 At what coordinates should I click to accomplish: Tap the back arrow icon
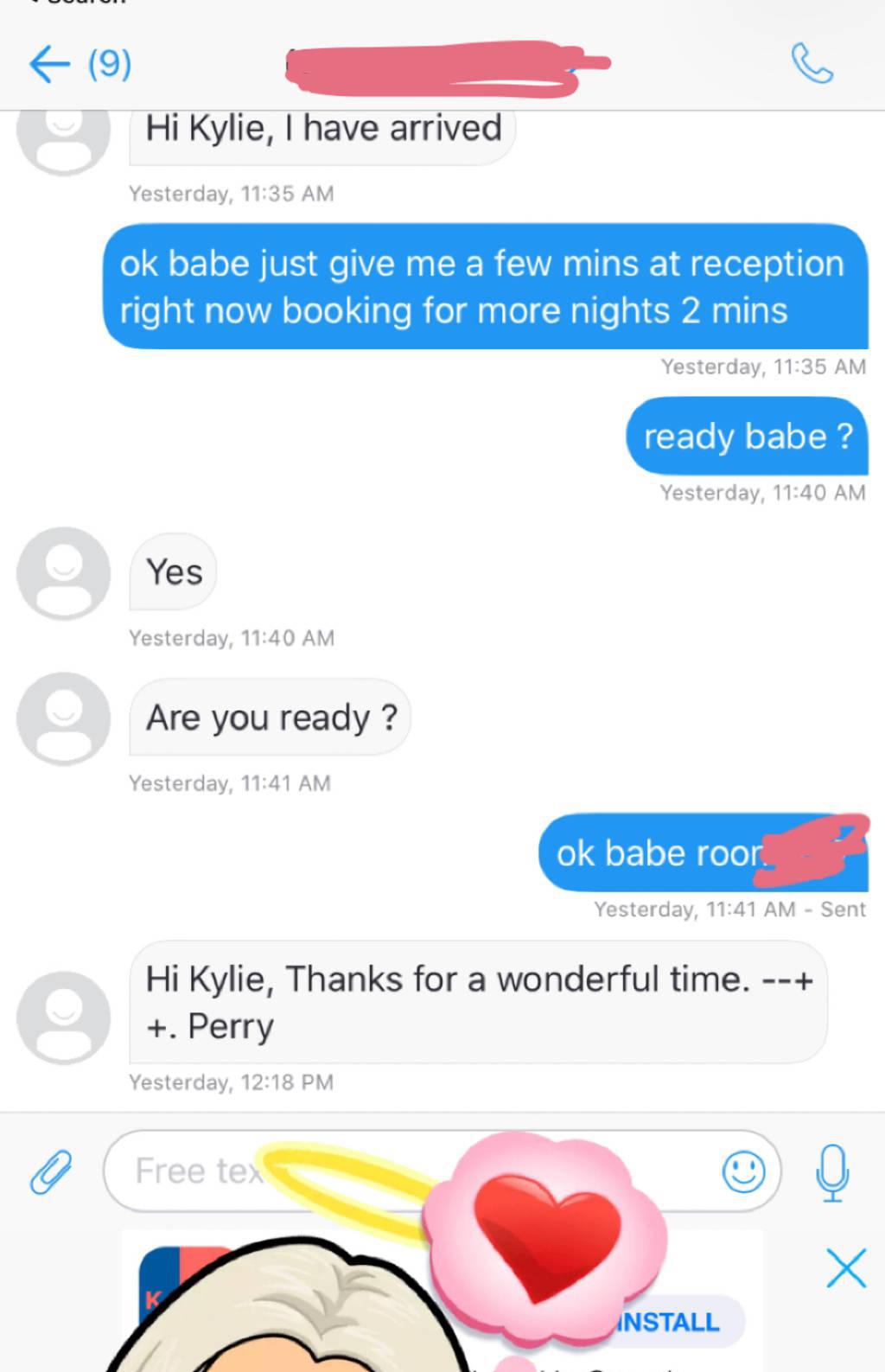pyautogui.click(x=49, y=64)
